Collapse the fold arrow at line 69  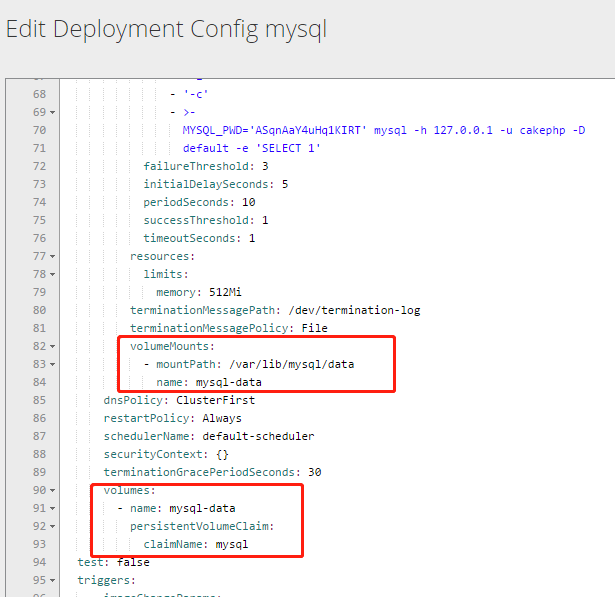coord(52,112)
